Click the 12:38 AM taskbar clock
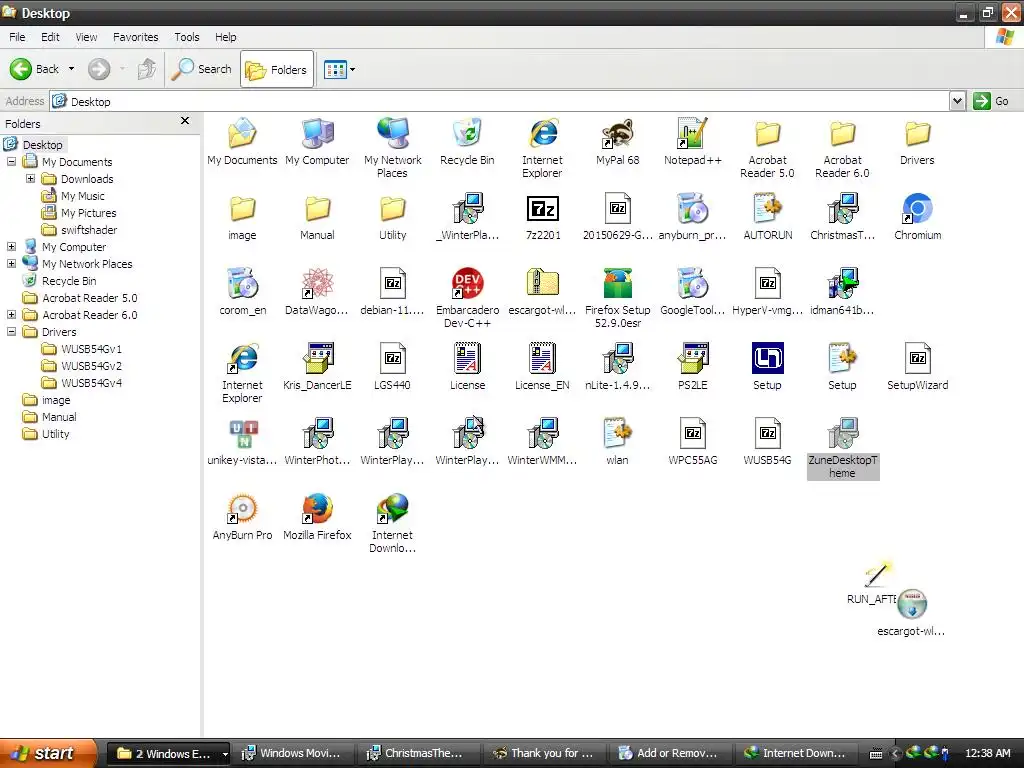This screenshot has width=1024, height=768. (x=987, y=754)
